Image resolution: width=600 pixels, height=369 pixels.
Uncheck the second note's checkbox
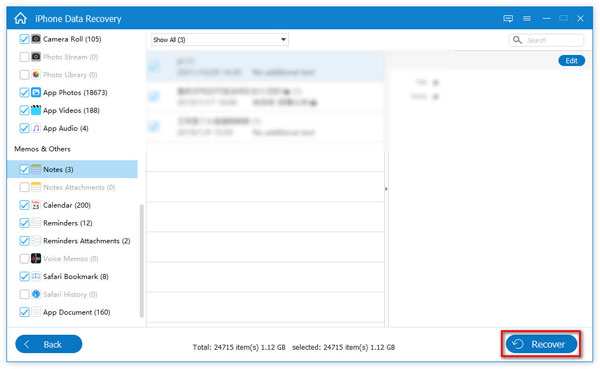[x=154, y=96]
